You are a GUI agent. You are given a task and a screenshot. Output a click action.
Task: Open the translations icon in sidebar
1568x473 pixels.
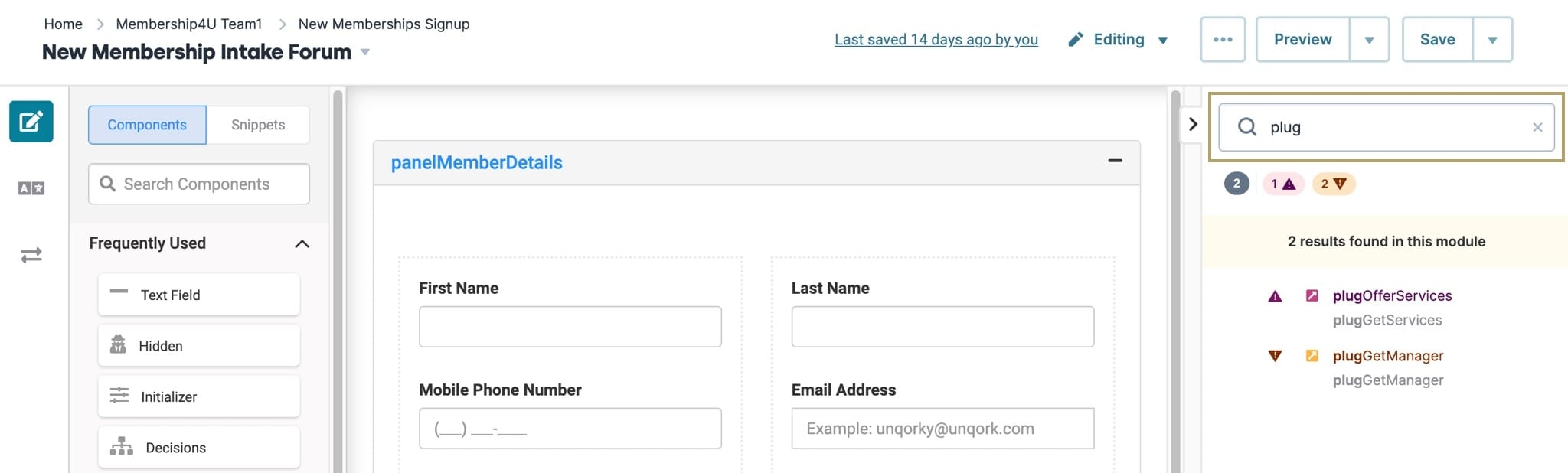(x=31, y=188)
